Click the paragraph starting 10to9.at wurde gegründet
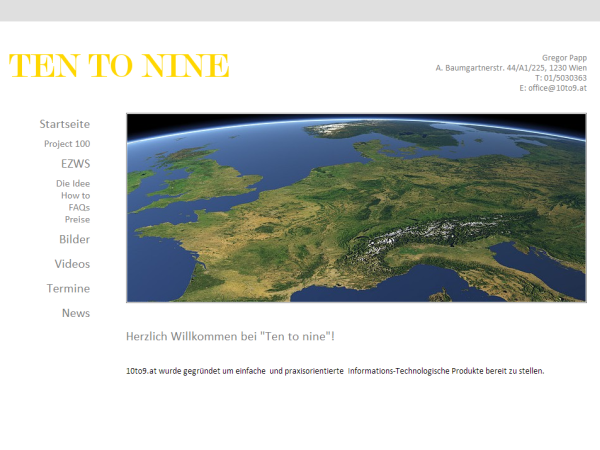600x450 pixels. pyautogui.click(x=335, y=371)
